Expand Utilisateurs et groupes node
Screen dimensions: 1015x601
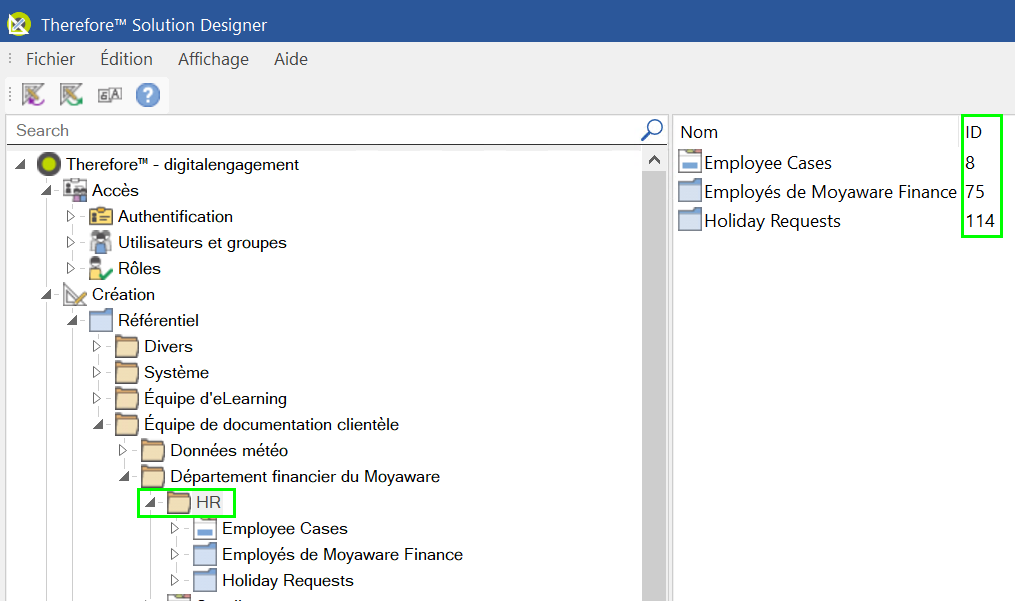point(71,242)
